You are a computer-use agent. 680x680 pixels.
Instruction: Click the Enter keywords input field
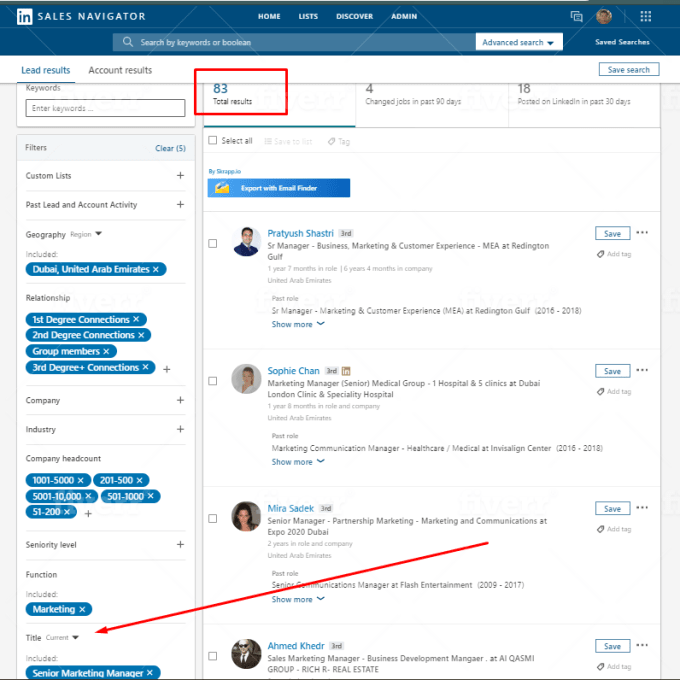pyautogui.click(x=105, y=108)
